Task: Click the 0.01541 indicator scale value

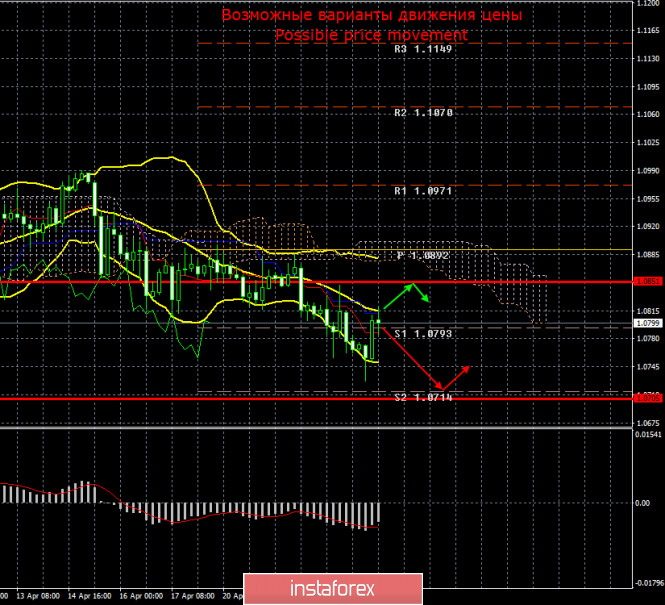Action: click(x=648, y=435)
